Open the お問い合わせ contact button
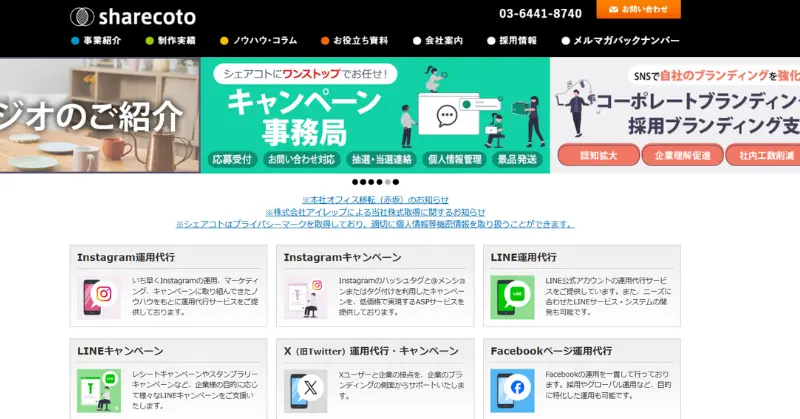 coord(638,9)
